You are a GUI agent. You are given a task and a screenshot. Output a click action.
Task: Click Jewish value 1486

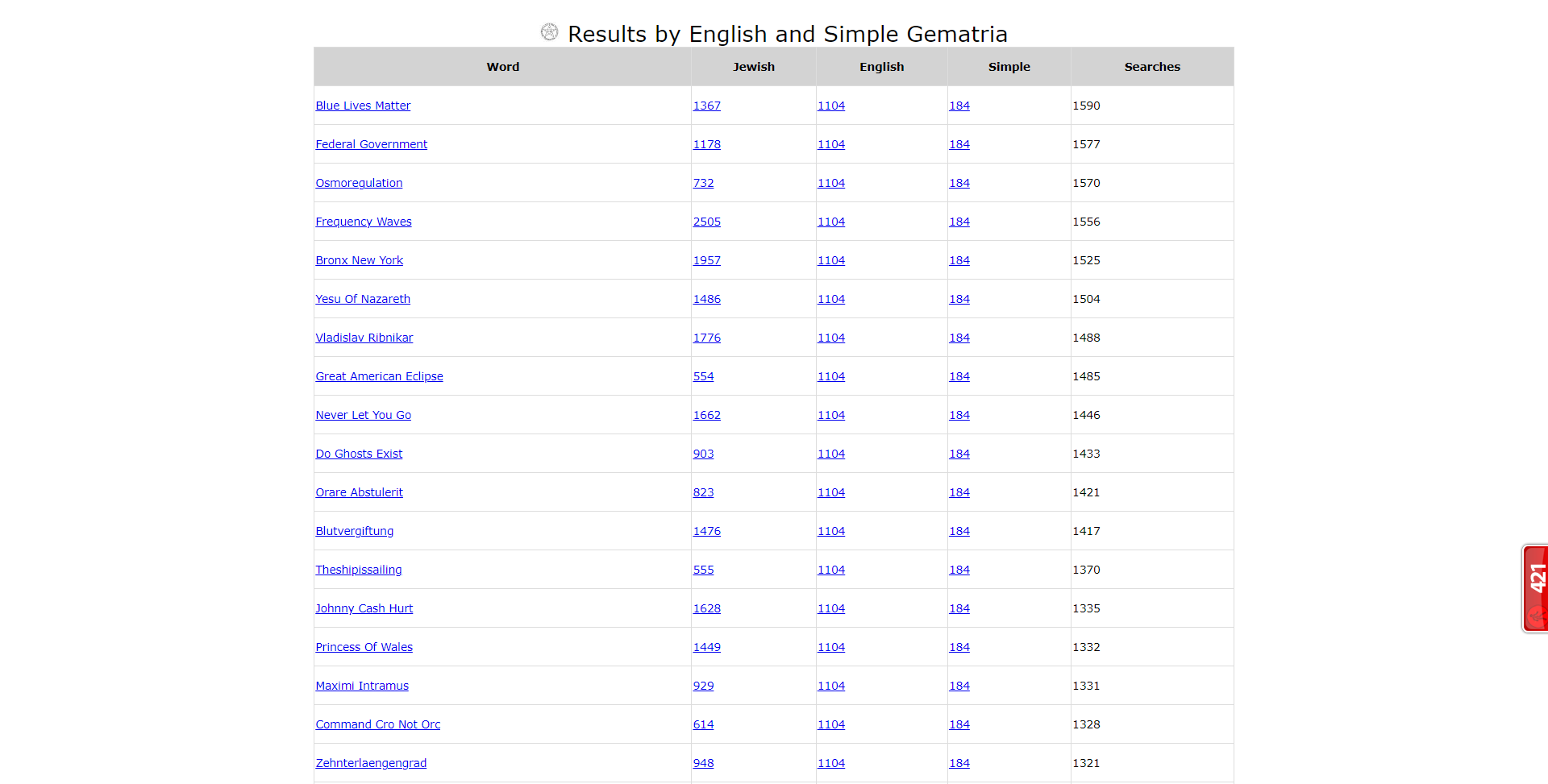tap(706, 299)
